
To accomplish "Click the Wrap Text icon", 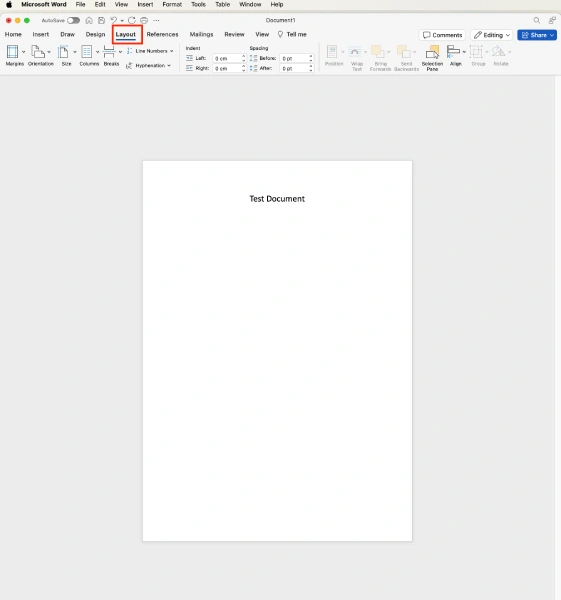I will [x=355, y=52].
